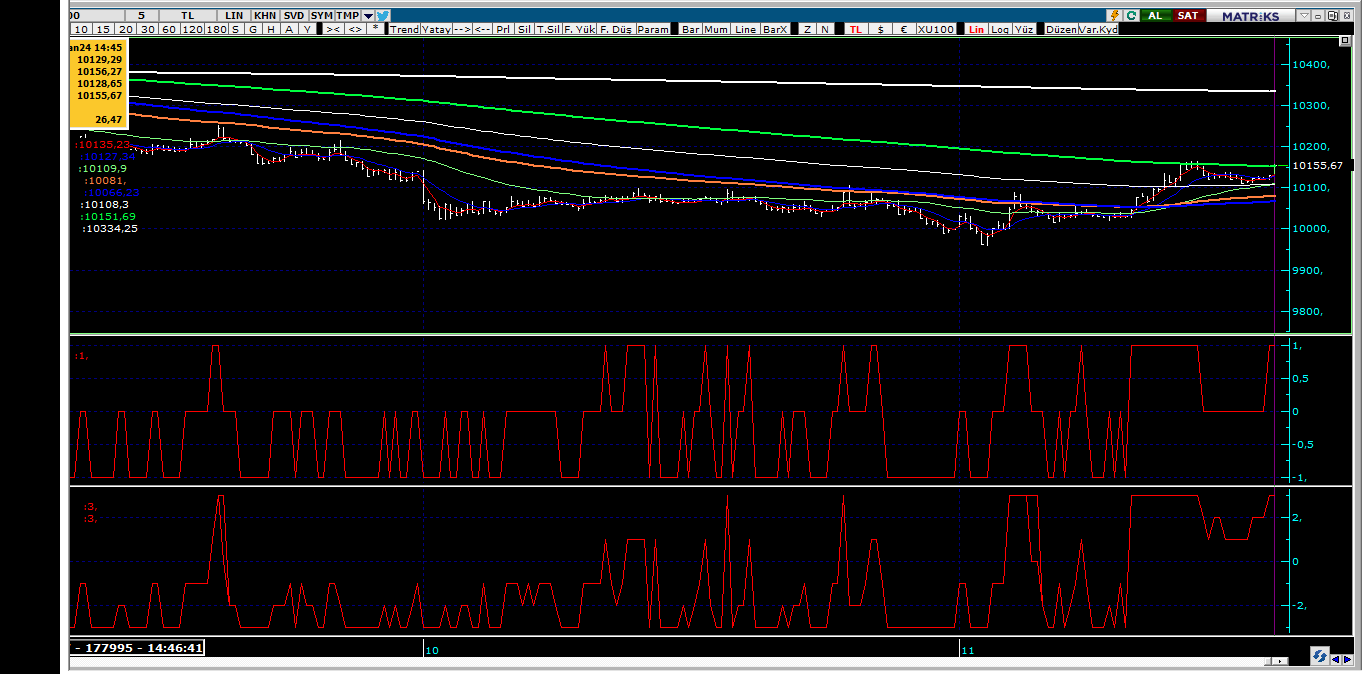
Task: Click the N toolbar button
Action: point(825,29)
